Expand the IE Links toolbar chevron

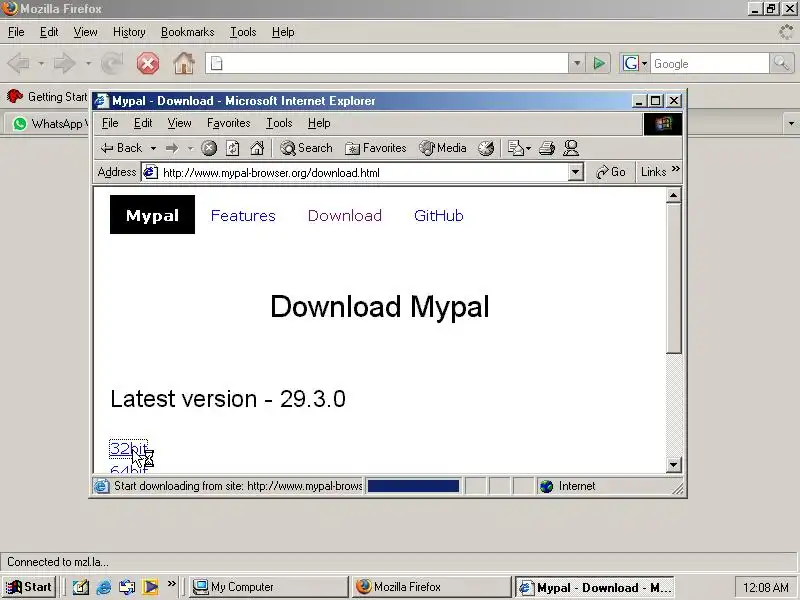[x=676, y=169]
